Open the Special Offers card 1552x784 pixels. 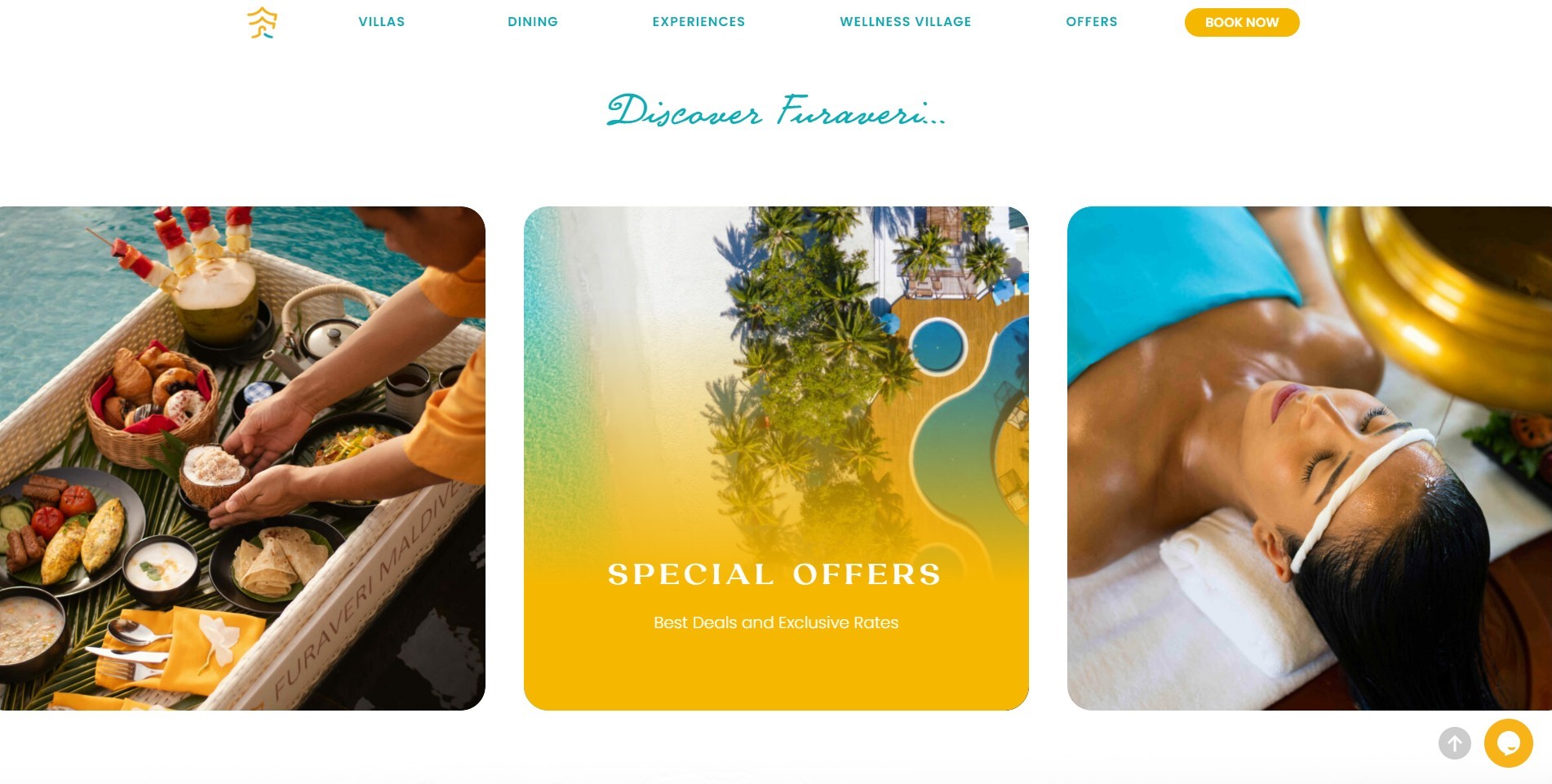[776, 458]
